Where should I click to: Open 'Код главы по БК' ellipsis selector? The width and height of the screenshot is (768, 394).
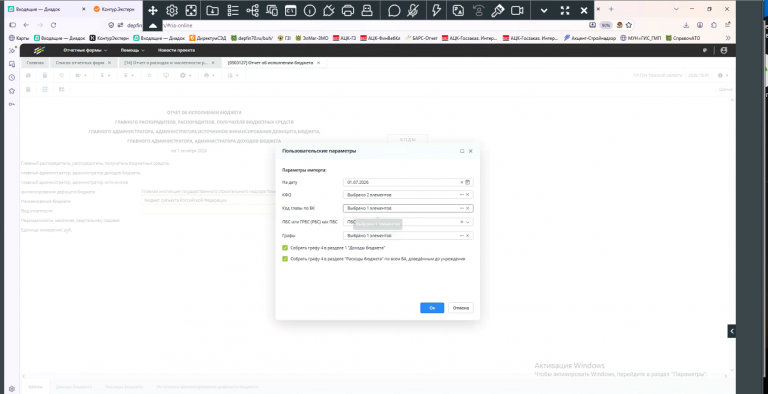(x=461, y=208)
